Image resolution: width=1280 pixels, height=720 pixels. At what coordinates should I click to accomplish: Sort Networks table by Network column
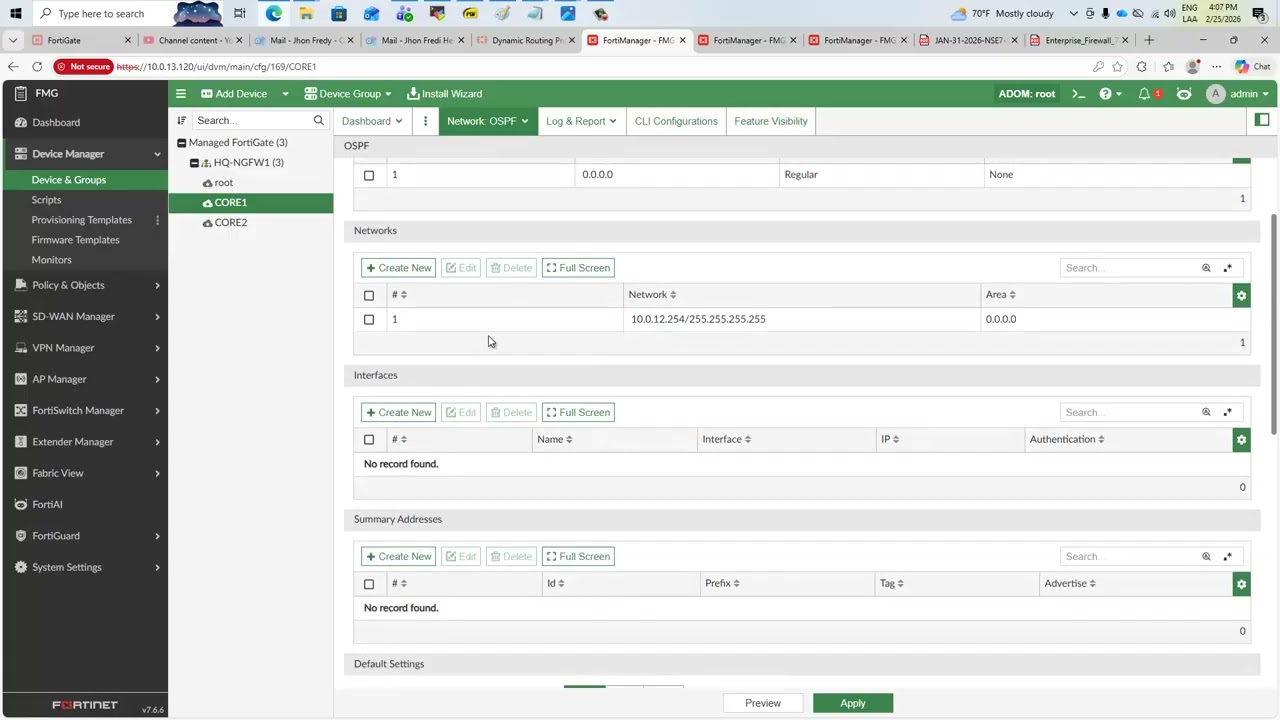point(652,295)
